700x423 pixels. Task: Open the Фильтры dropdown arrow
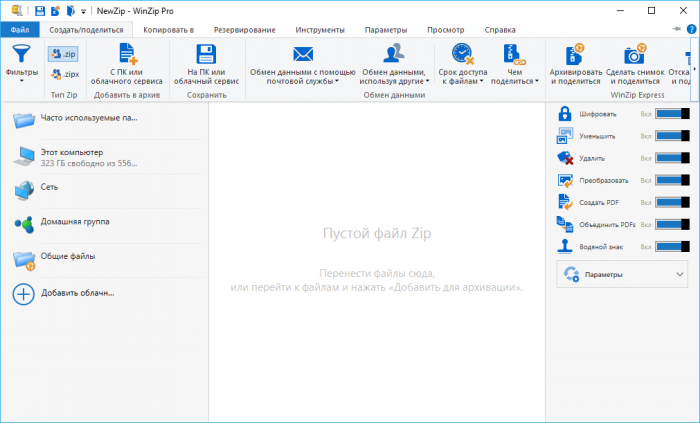pyautogui.click(x=21, y=81)
